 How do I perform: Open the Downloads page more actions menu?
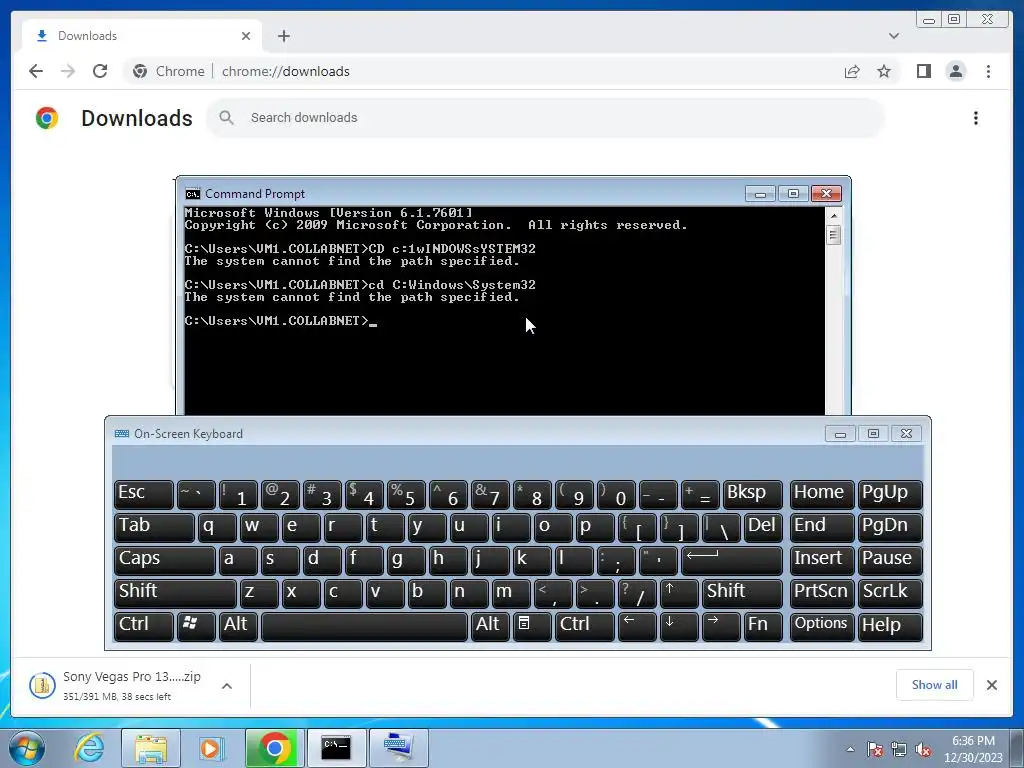976,118
